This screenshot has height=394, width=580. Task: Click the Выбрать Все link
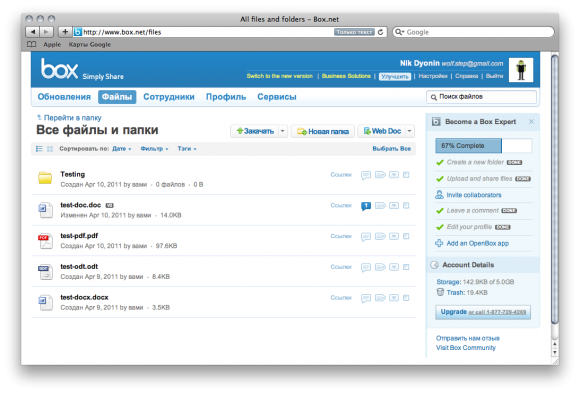(391, 149)
